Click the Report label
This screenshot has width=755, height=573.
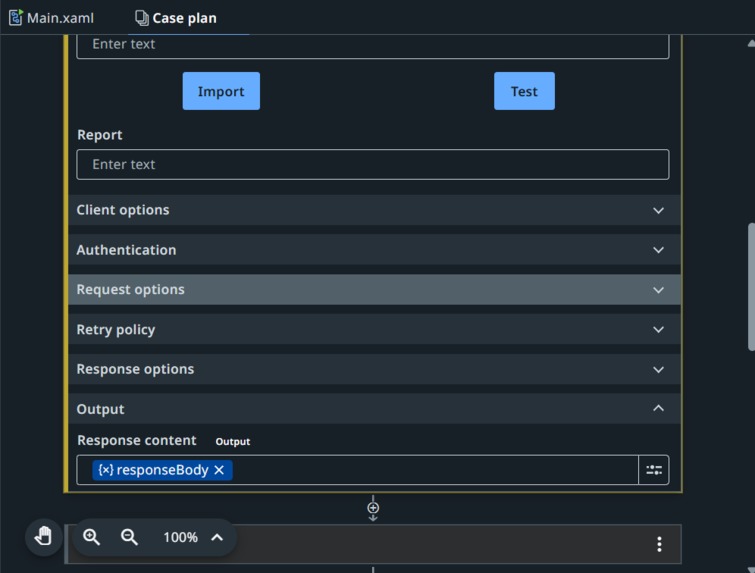point(100,135)
